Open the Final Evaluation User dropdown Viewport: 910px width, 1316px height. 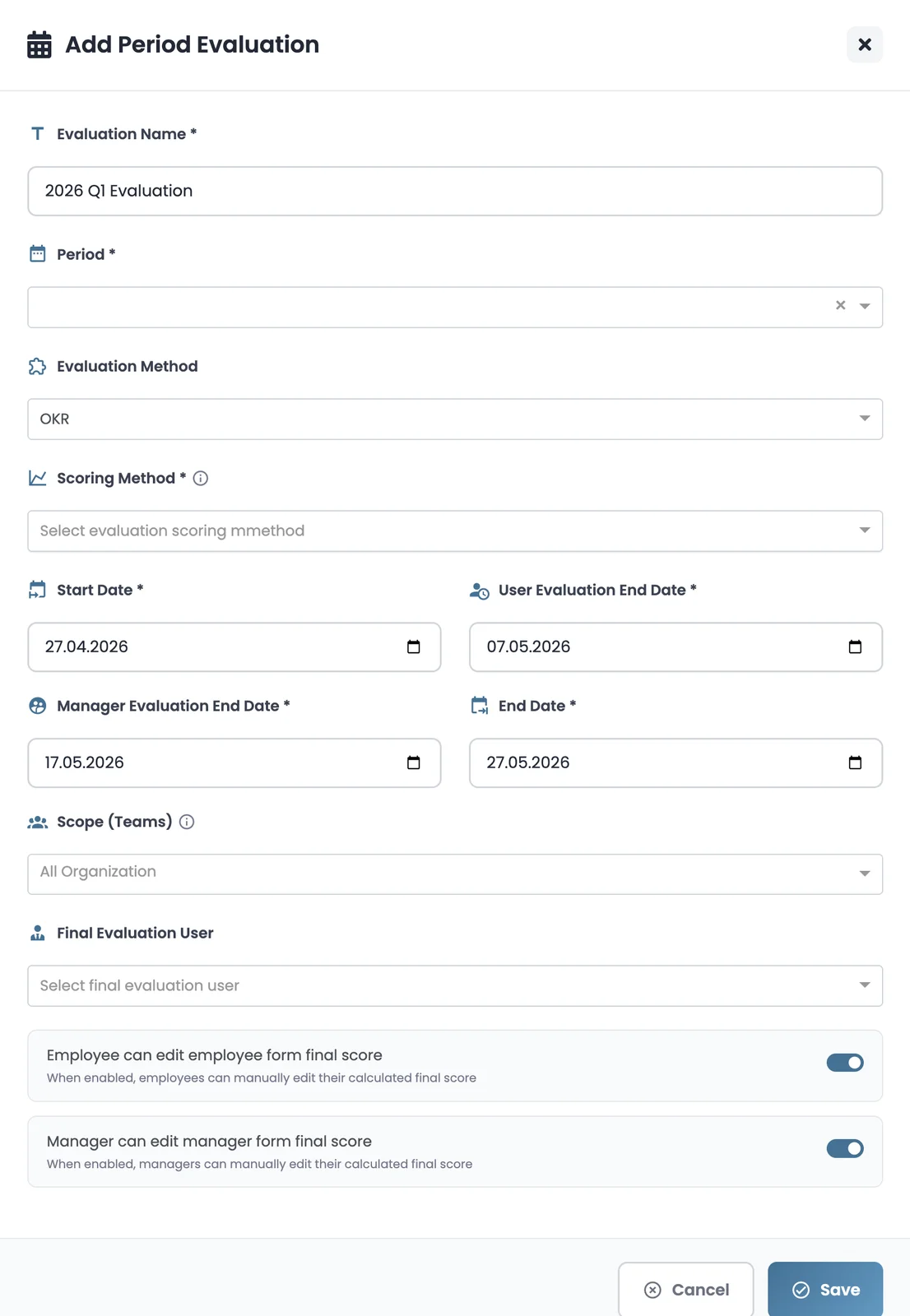point(455,986)
